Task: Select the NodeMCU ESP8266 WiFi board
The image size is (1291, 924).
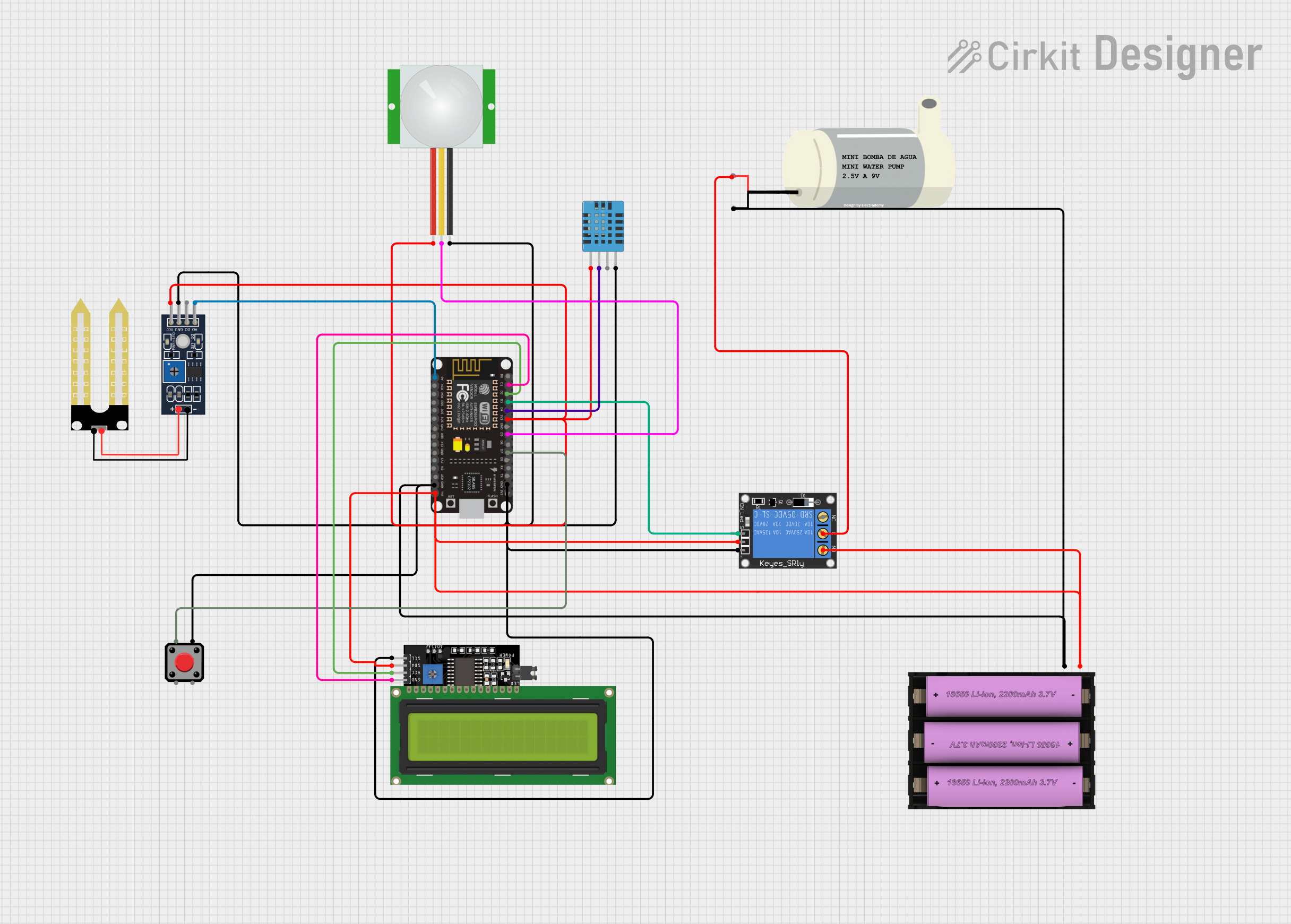Action: tap(472, 437)
